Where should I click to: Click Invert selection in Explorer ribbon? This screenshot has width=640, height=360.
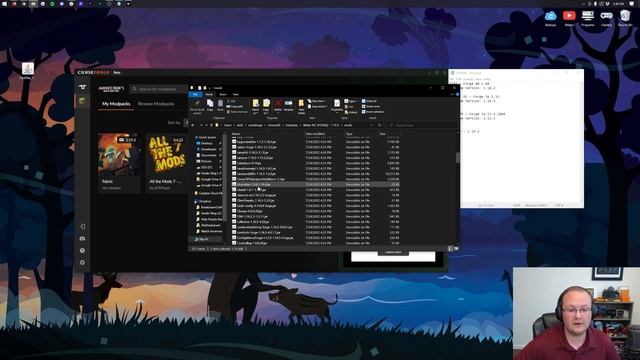click(x=373, y=111)
